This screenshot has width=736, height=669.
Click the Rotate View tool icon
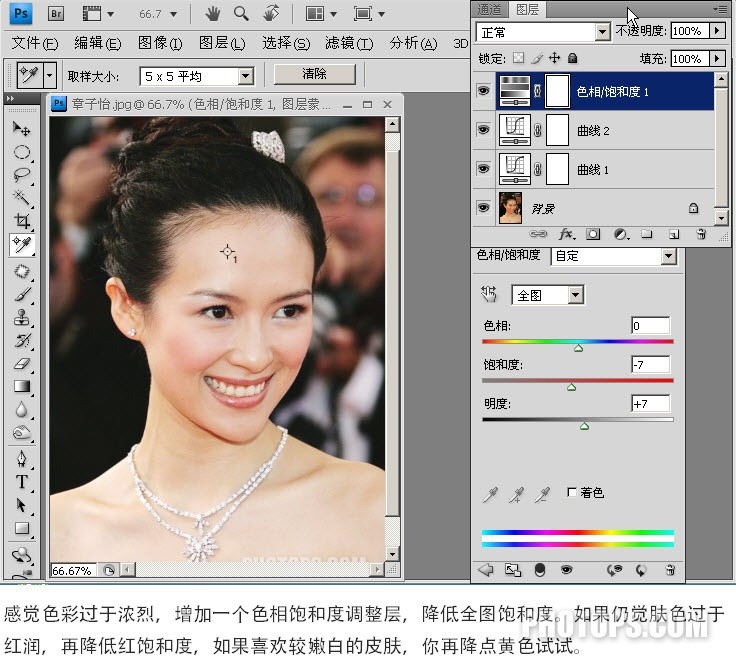coord(271,13)
